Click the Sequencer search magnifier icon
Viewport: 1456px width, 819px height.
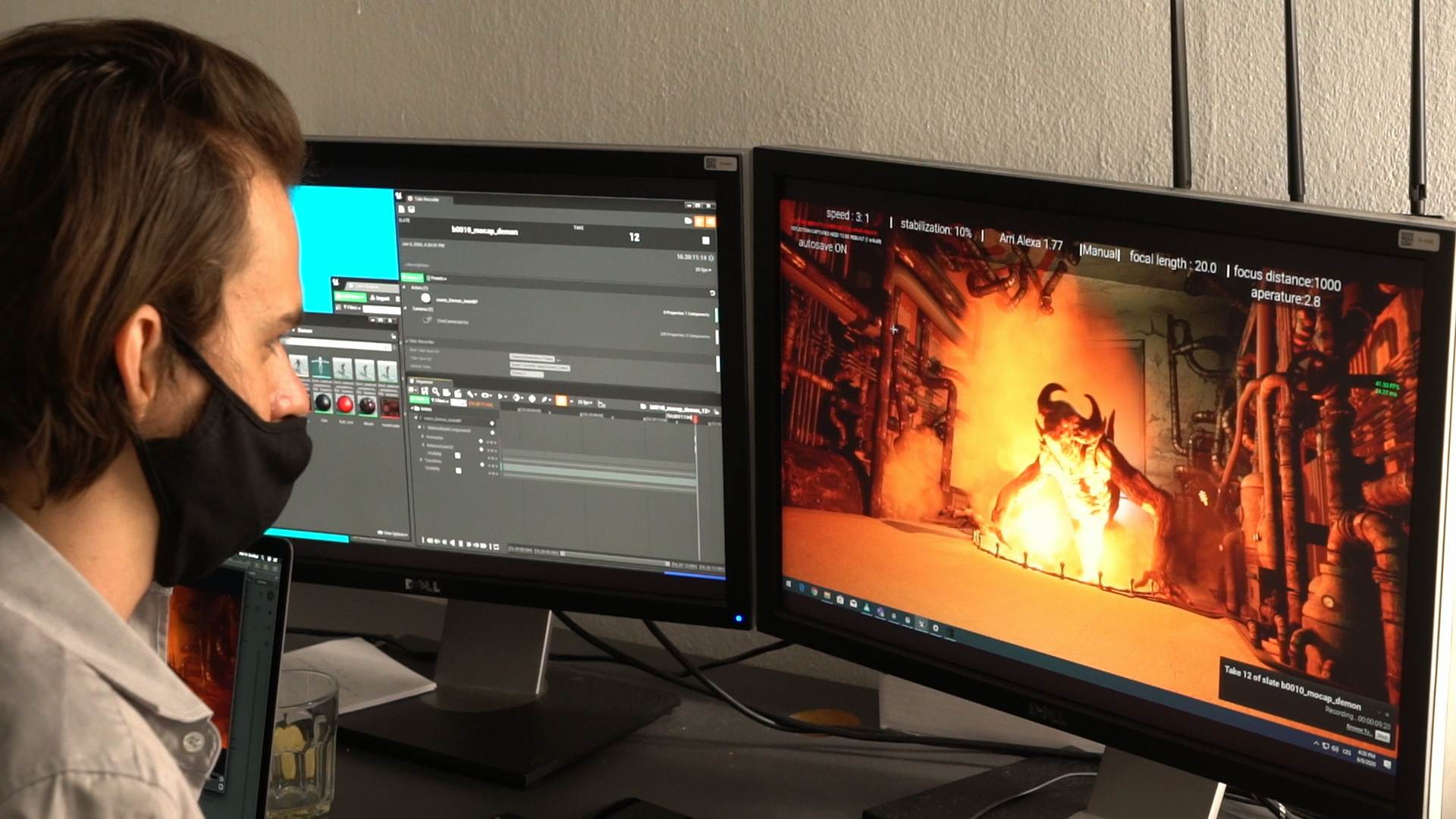(435, 392)
